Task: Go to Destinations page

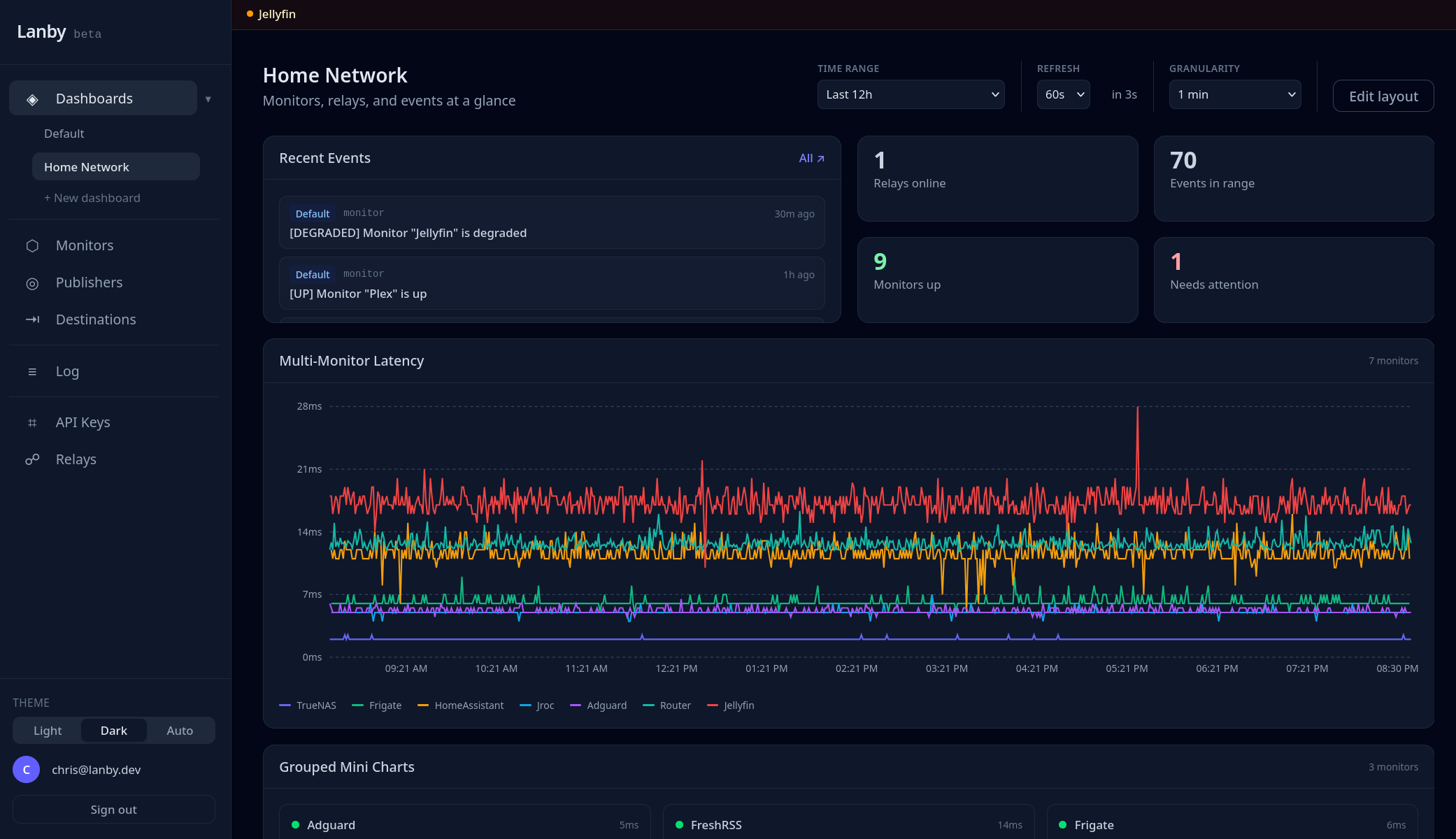Action: click(114, 320)
